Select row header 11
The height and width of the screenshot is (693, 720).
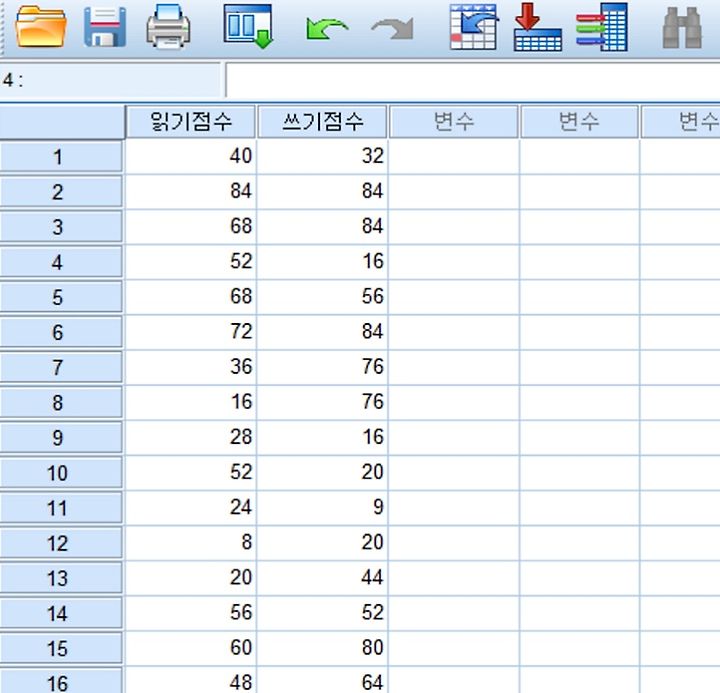(x=61, y=508)
